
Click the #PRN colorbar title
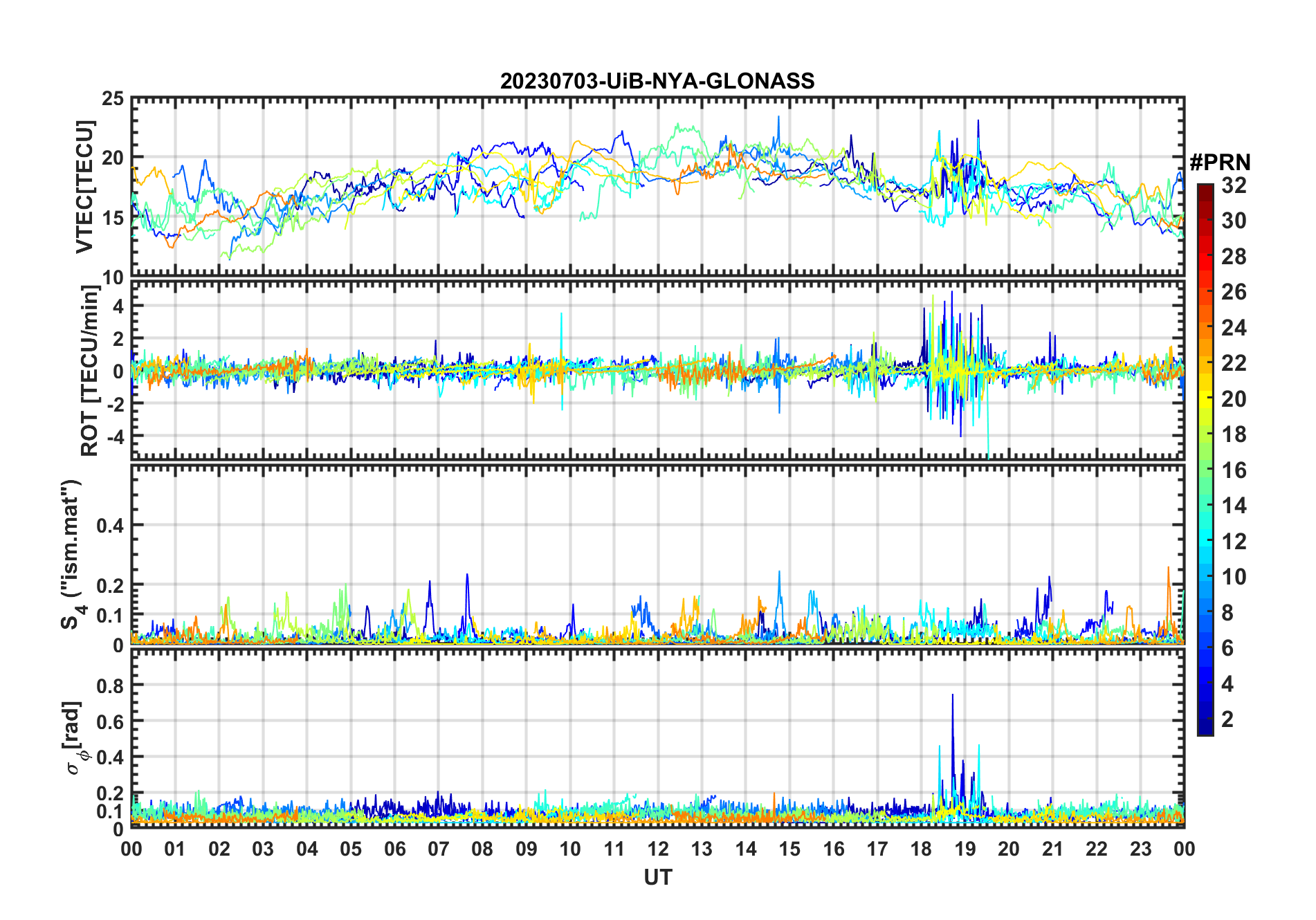[1220, 163]
